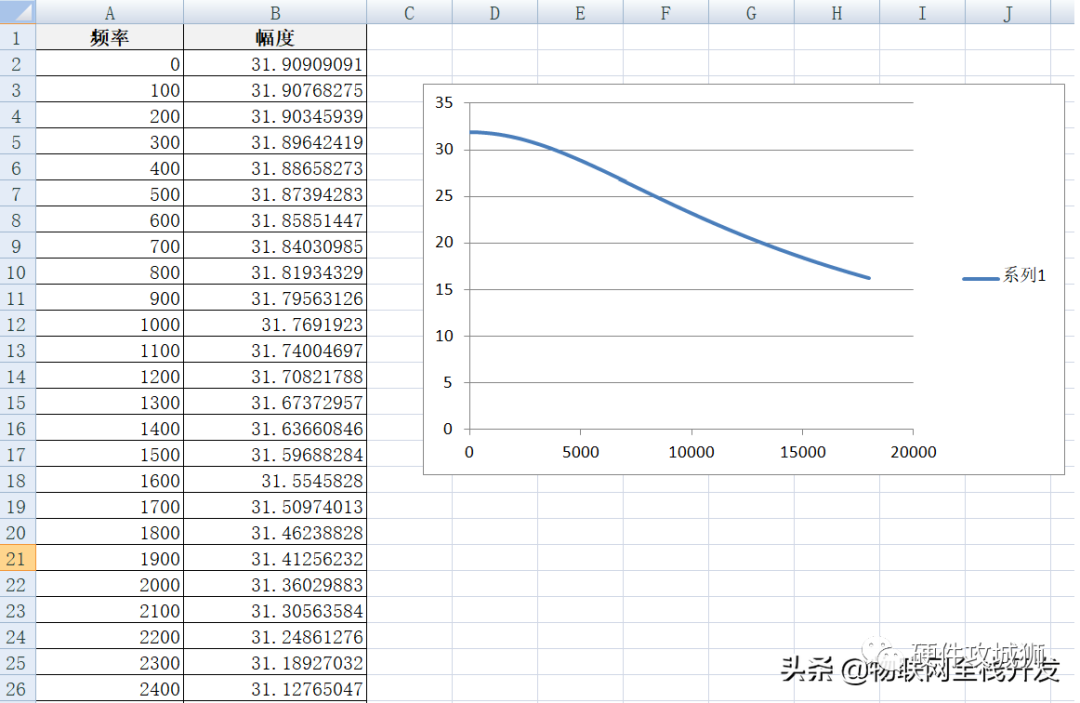1080x703 pixels.
Task: Select cell with value 31.18927032
Action: (x=275, y=662)
